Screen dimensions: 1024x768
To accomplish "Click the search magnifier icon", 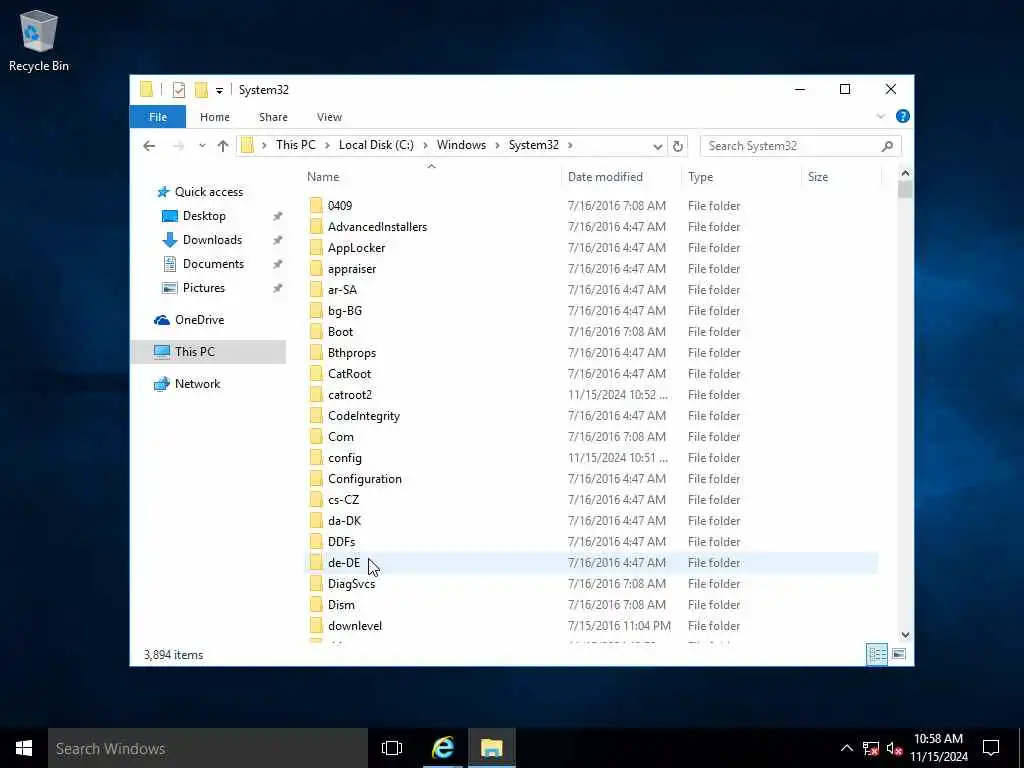I will pyautogui.click(x=887, y=146).
